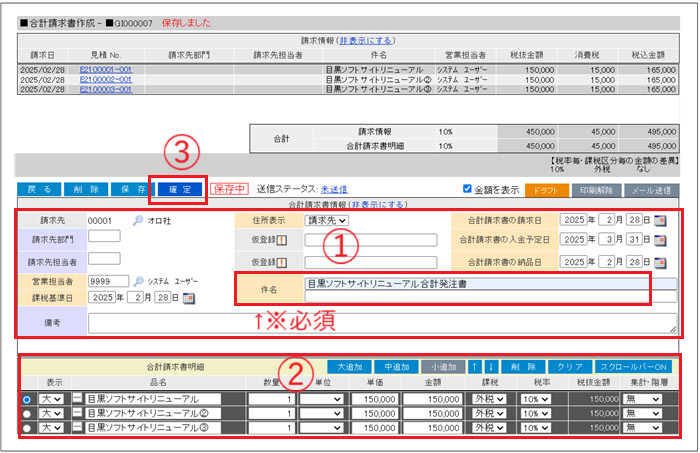Open estimate link E2100001-001
The width and height of the screenshot is (700, 453).
(105, 69)
